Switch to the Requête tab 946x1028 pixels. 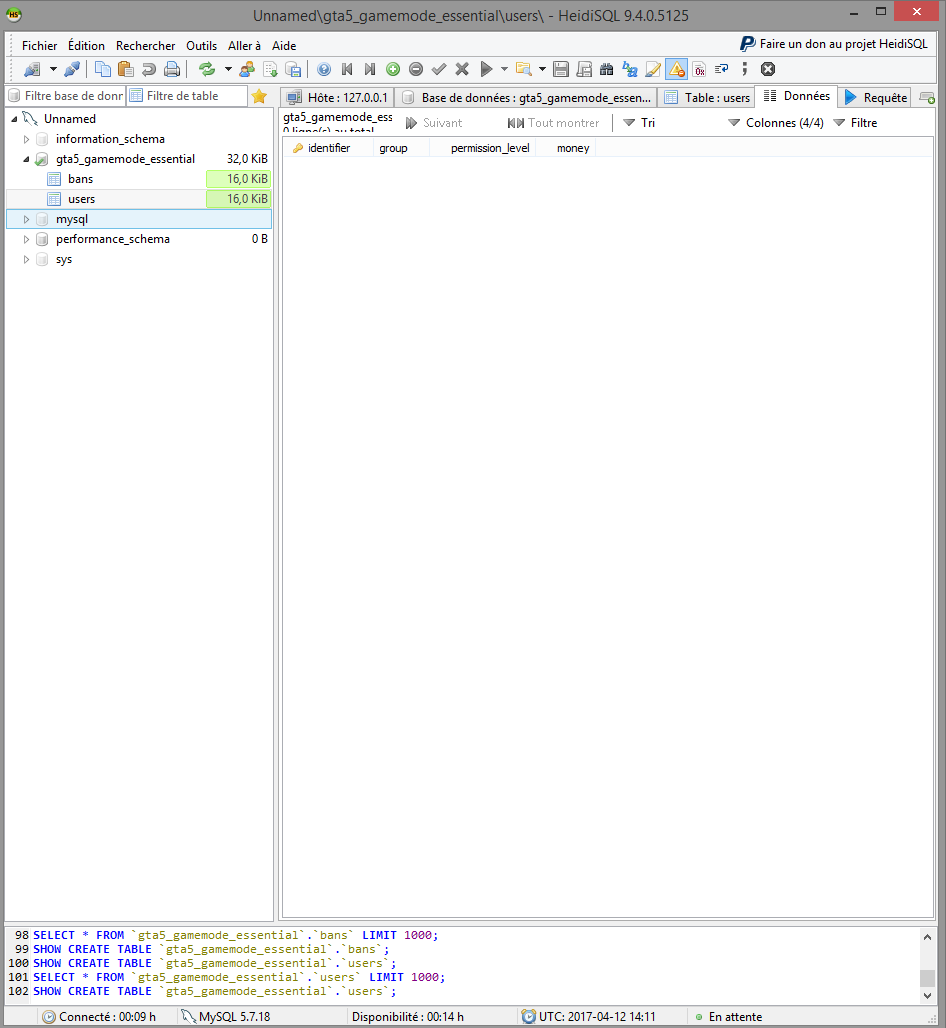click(876, 98)
